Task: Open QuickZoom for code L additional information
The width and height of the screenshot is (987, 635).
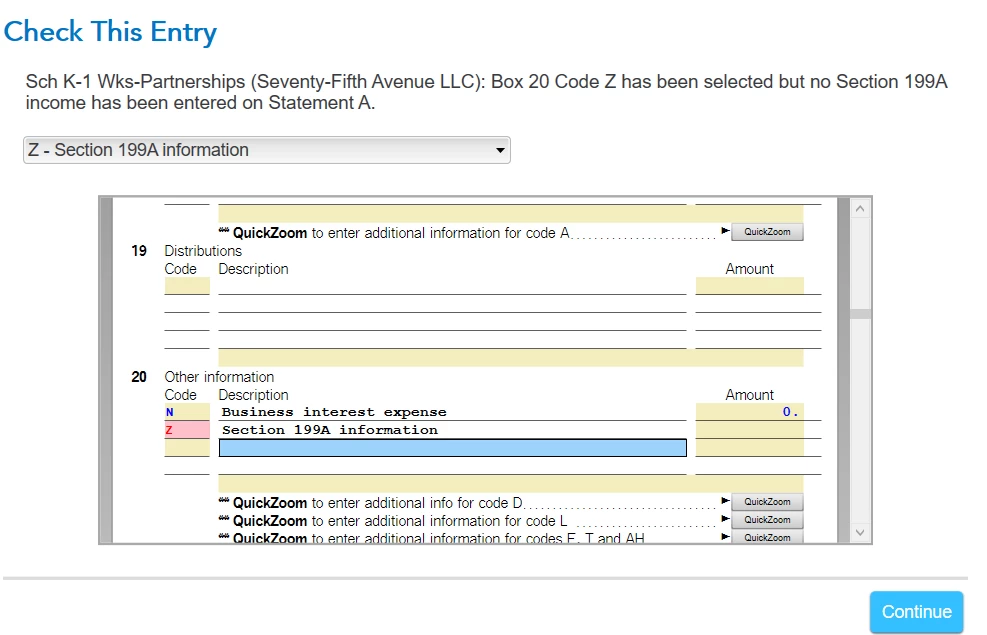Action: click(767, 520)
